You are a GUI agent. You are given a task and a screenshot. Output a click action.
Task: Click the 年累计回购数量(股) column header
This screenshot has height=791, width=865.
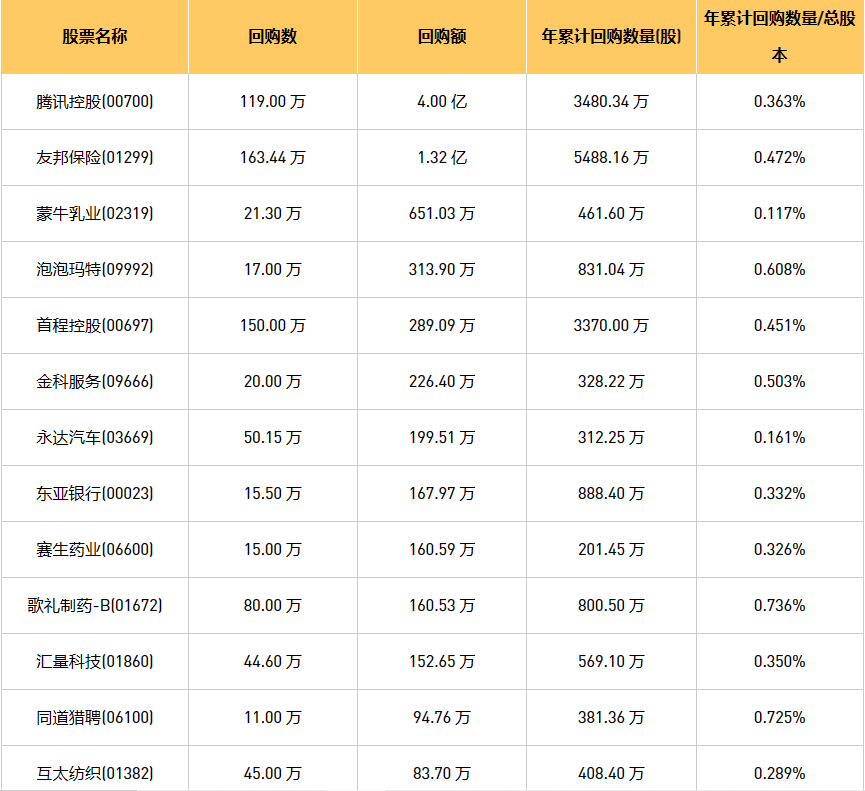[x=611, y=36]
